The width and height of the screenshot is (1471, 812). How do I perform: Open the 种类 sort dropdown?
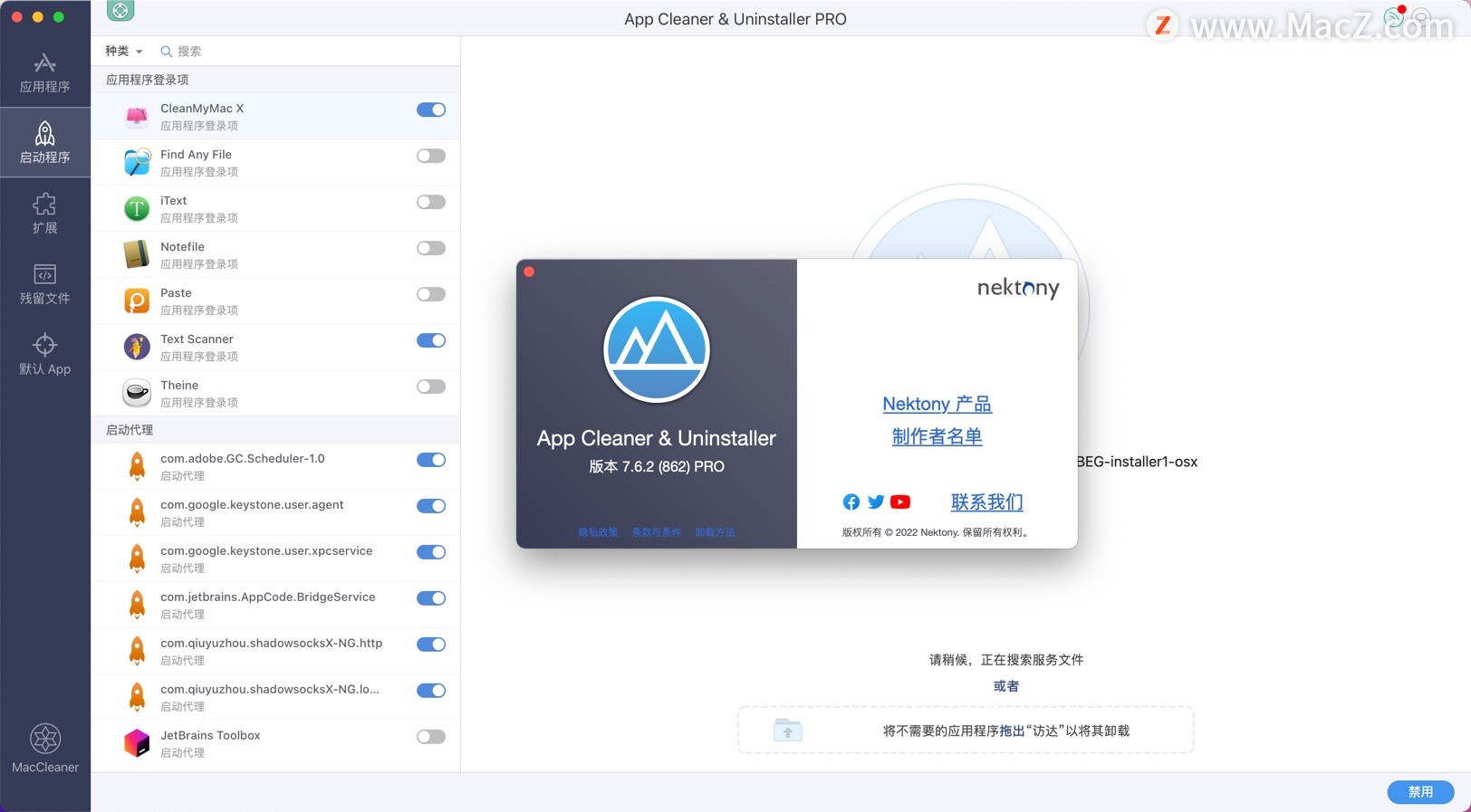pyautogui.click(x=124, y=52)
